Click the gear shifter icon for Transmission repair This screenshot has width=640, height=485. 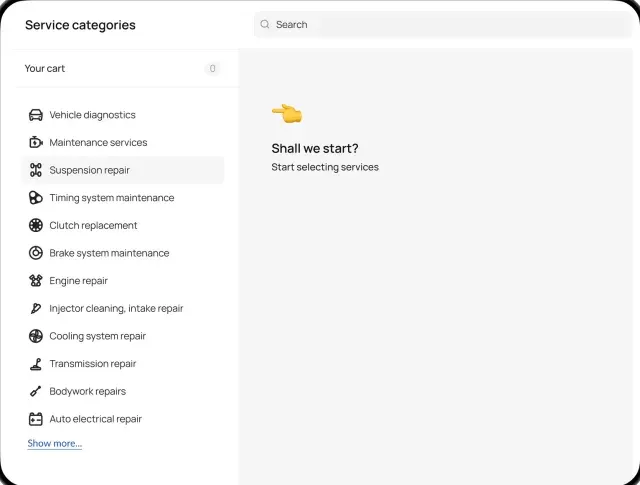pos(36,364)
